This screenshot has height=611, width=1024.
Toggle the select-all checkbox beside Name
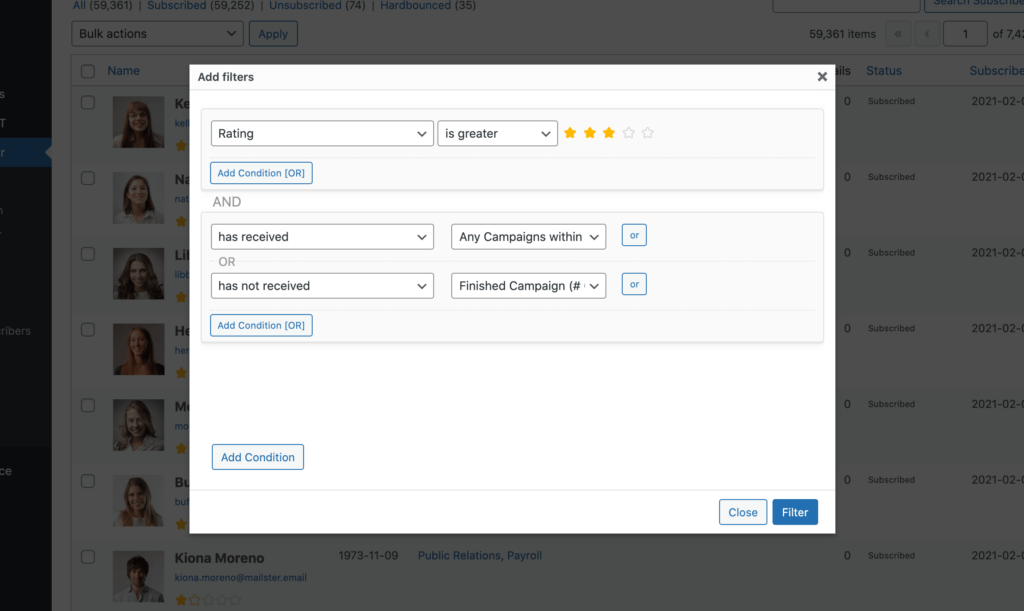click(x=88, y=71)
